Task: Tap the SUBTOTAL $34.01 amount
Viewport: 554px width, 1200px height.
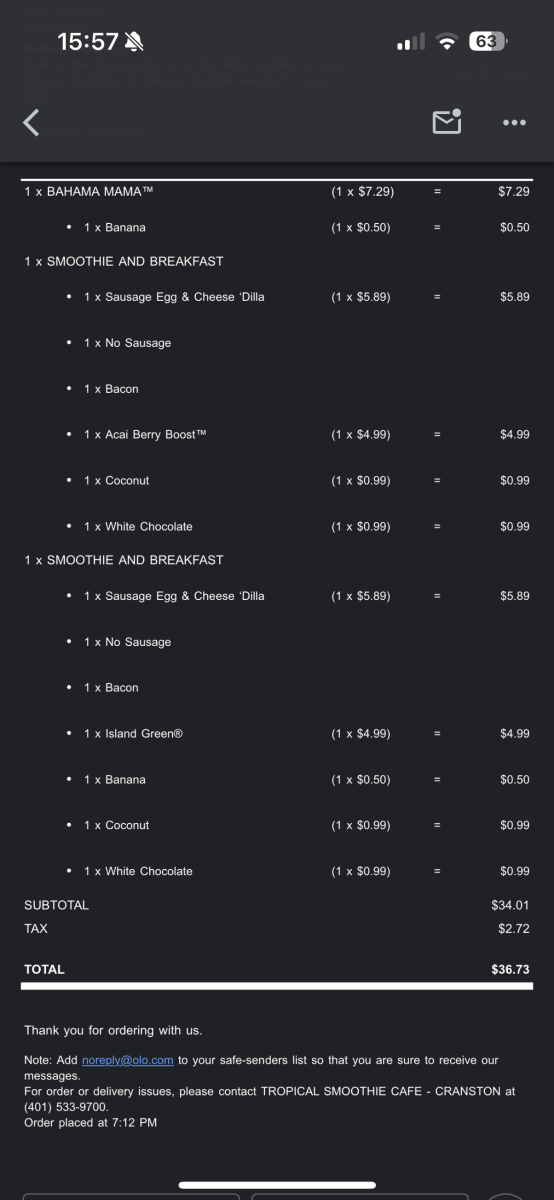Action: pyautogui.click(x=511, y=905)
